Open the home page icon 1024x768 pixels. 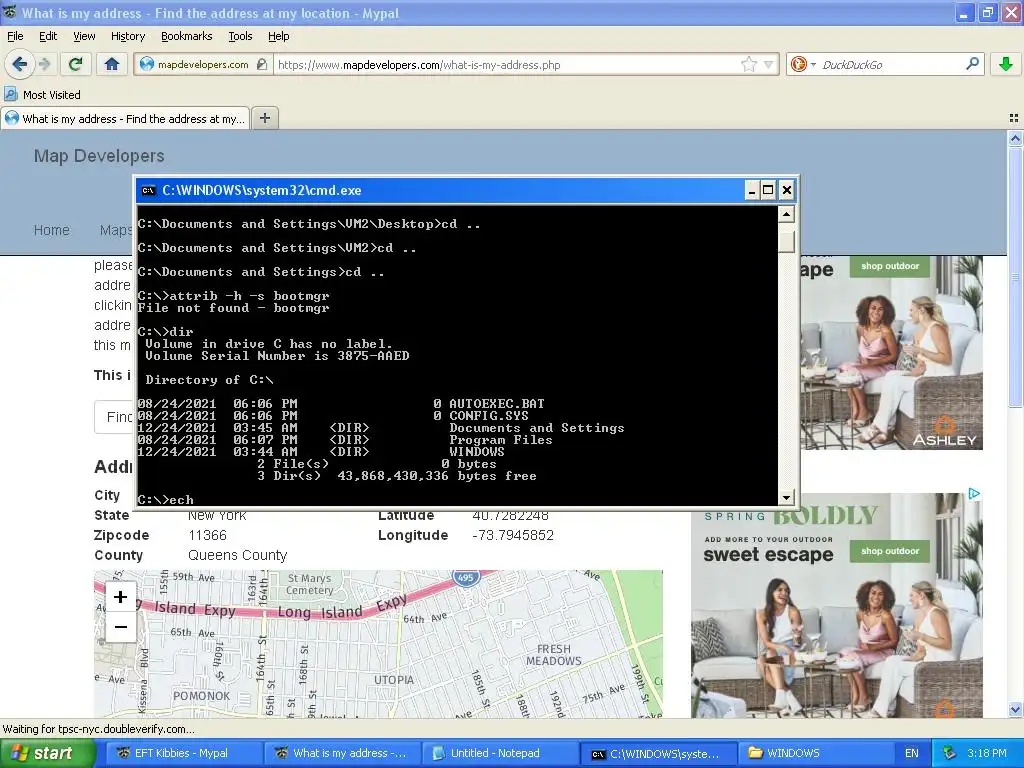(x=112, y=64)
